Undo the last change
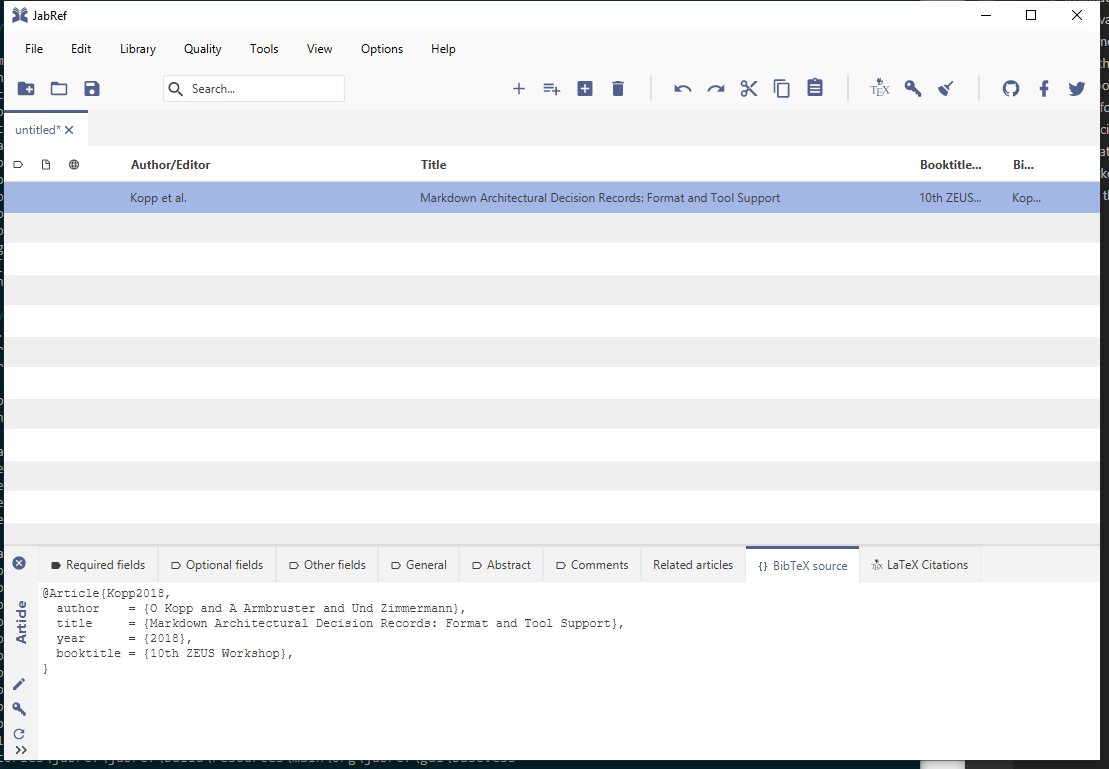The image size is (1109, 769). pos(682,88)
